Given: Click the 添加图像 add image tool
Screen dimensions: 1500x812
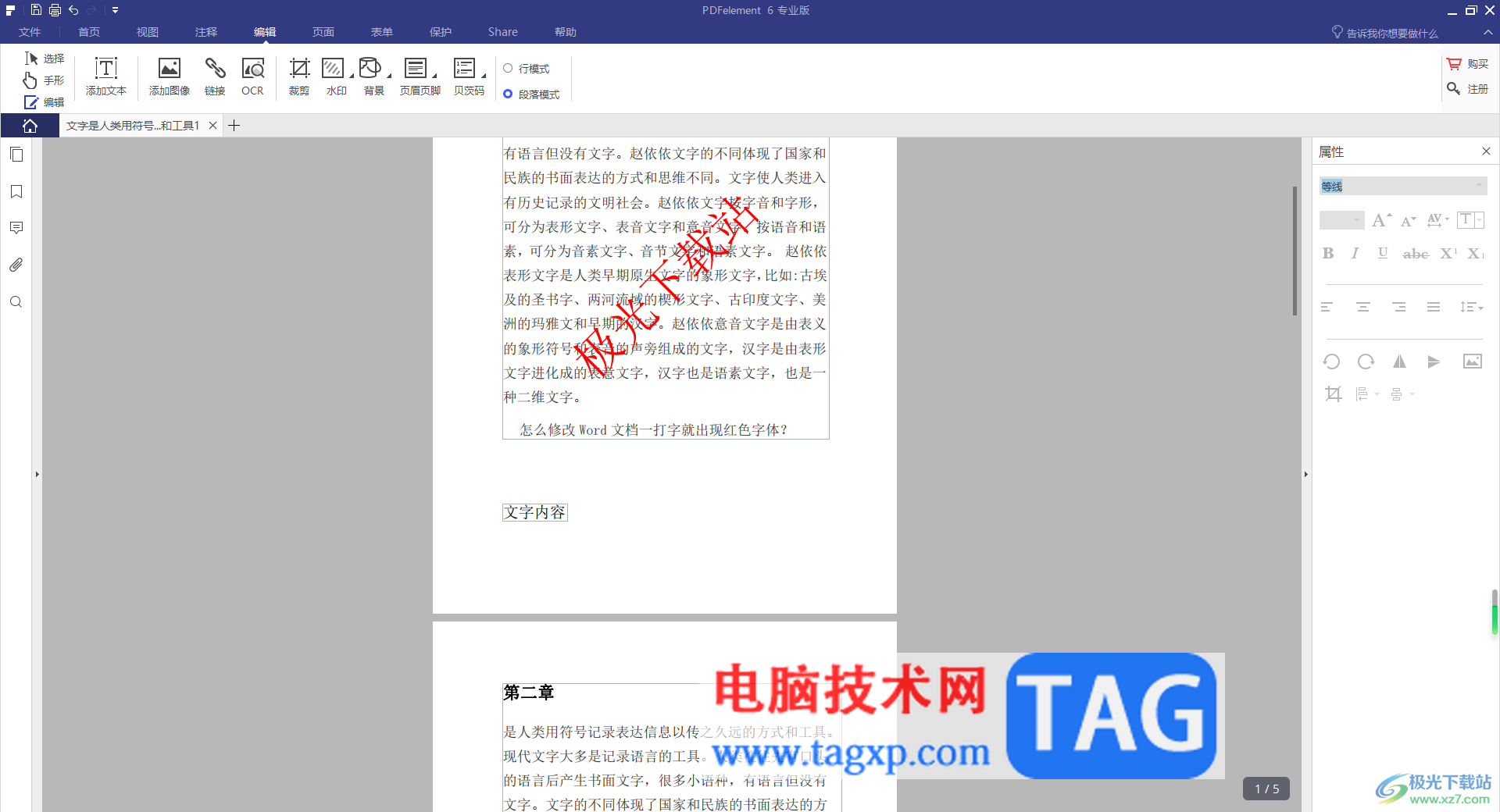Looking at the screenshot, I should [x=170, y=77].
